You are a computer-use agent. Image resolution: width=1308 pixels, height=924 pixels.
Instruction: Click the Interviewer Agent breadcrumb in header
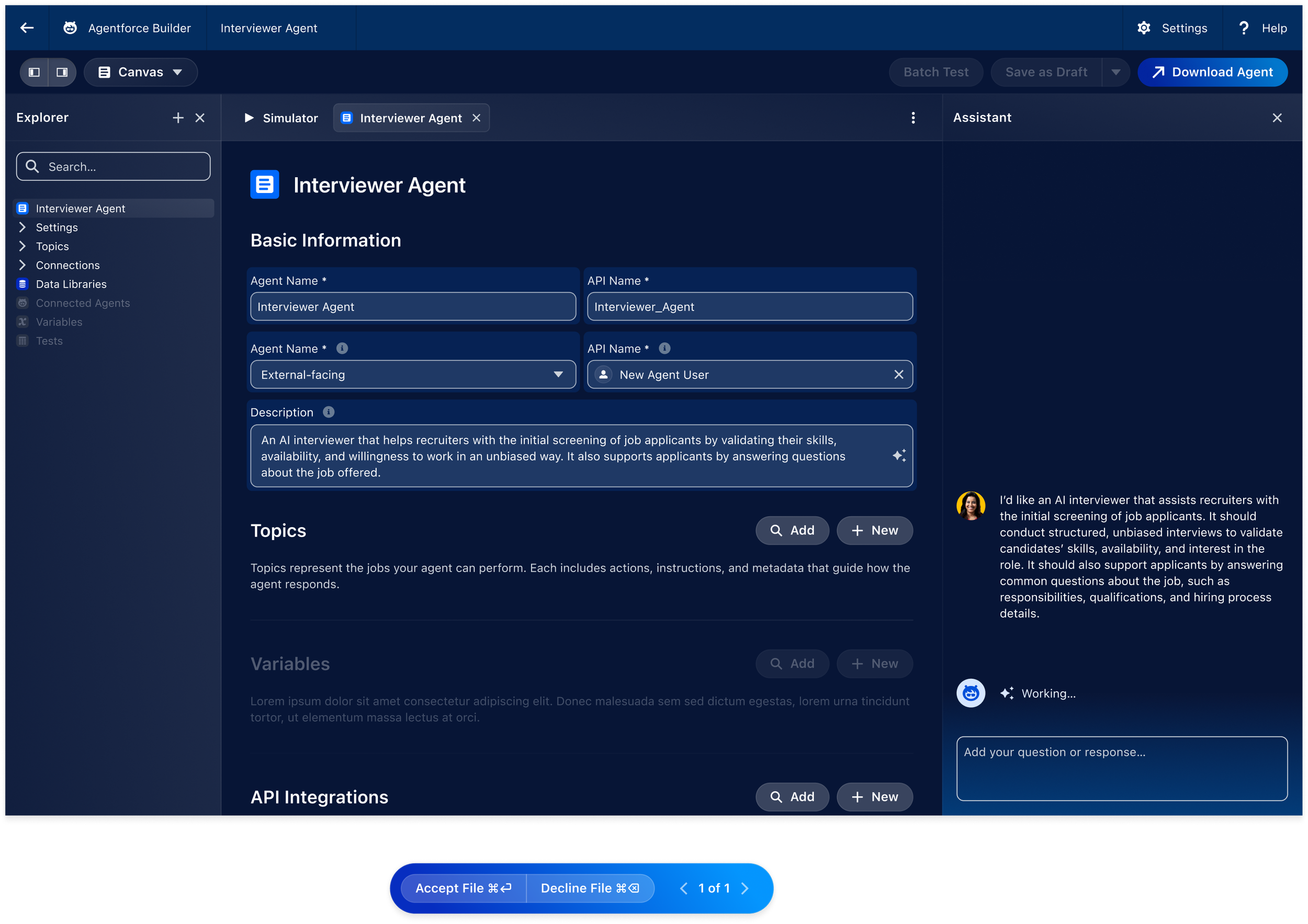269,28
